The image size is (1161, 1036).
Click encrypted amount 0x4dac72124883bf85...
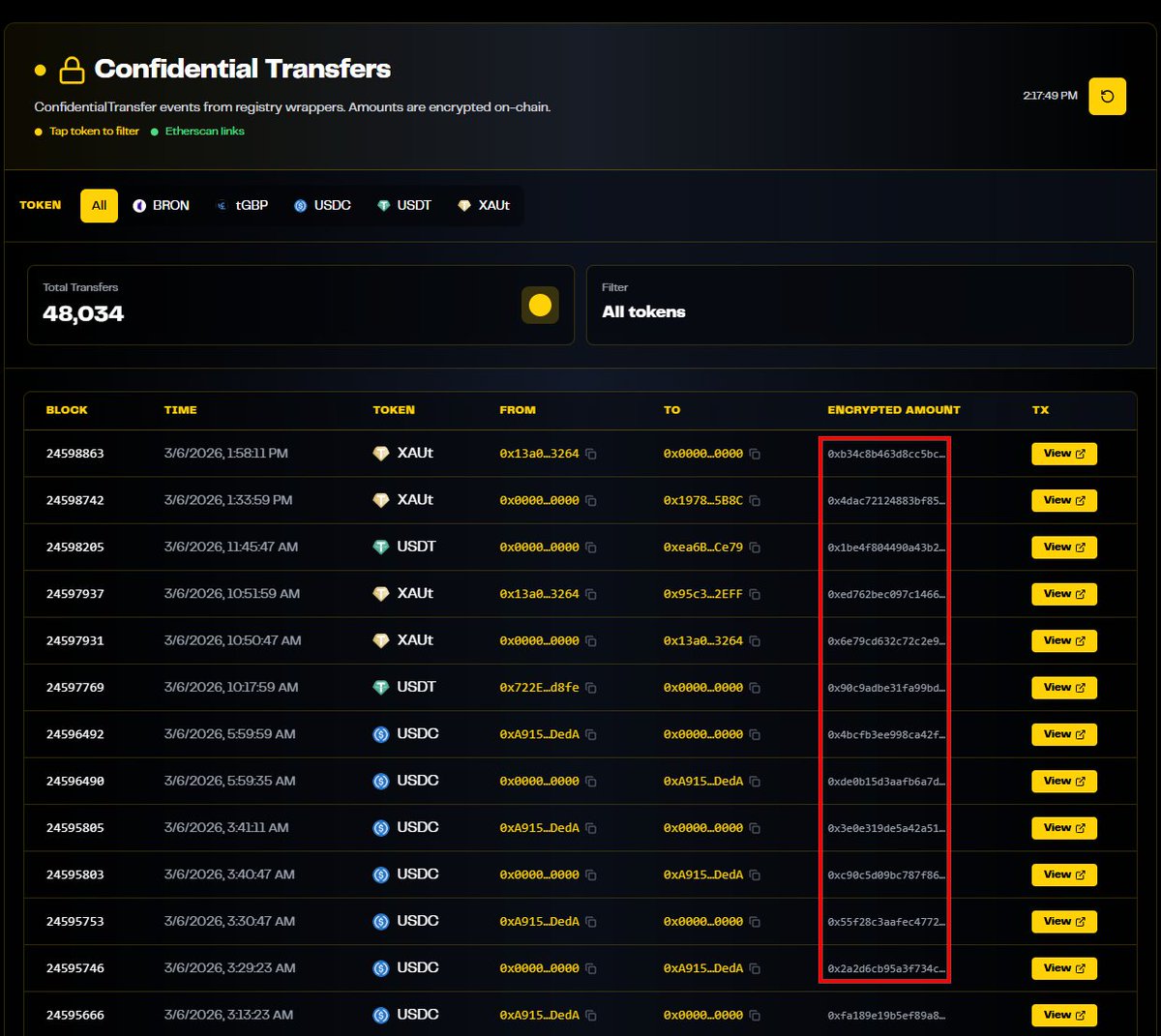(886, 501)
